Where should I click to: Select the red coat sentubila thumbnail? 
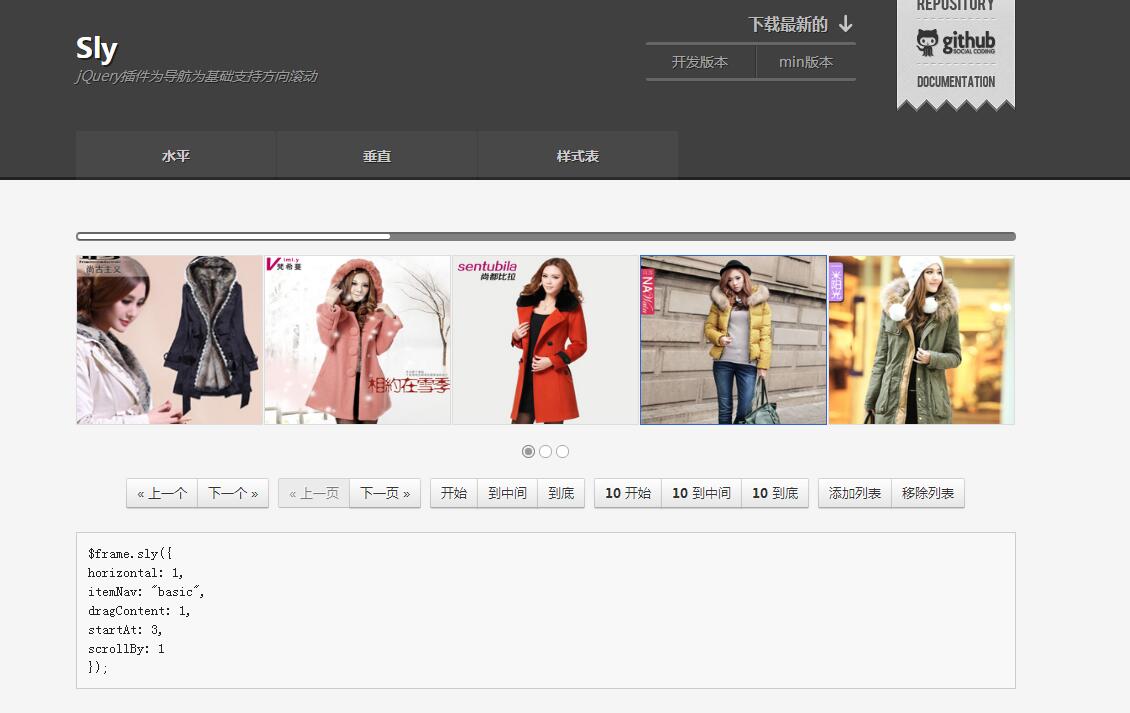tap(545, 340)
